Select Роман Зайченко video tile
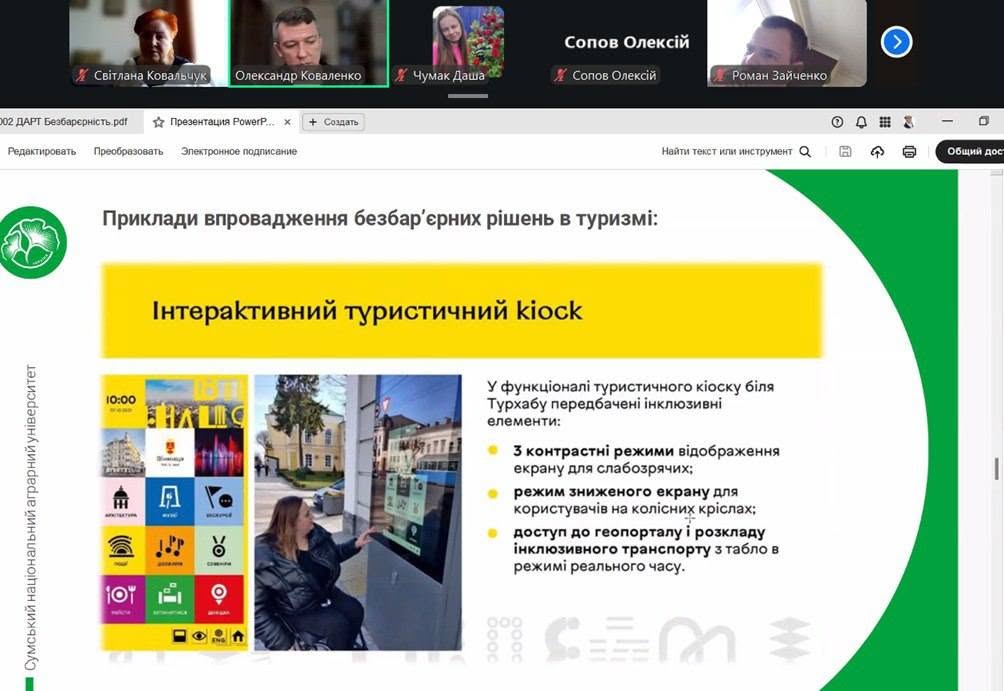Screen dimensions: 1004x691 pyautogui.click(x=787, y=43)
